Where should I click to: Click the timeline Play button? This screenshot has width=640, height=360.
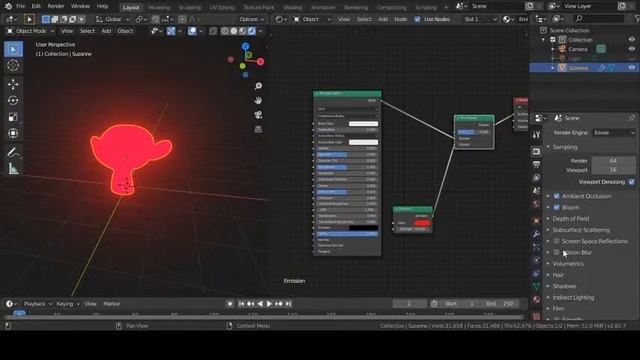(269, 304)
